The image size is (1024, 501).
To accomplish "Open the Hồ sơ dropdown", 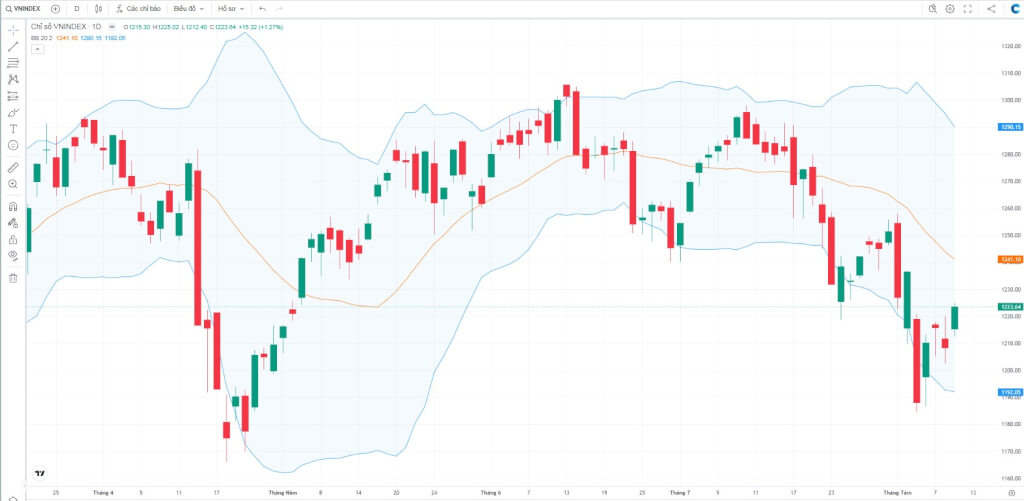I will [231, 8].
